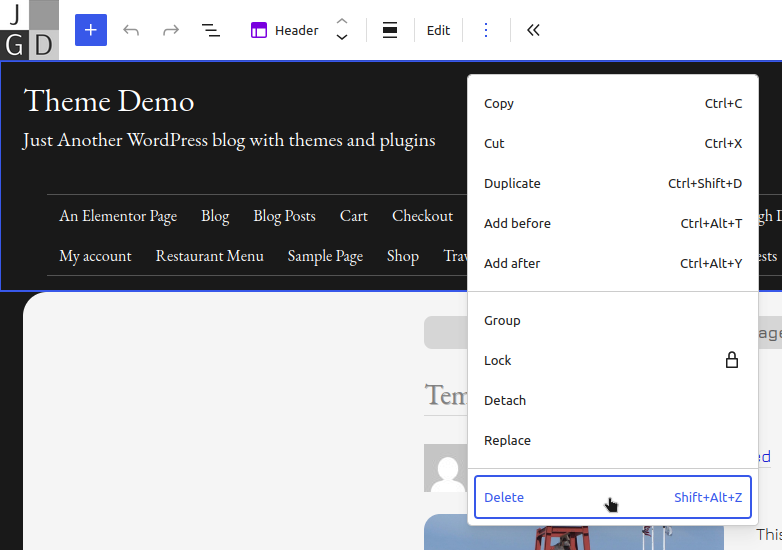
Task: Open the Blog Posts navigation link
Action: click(284, 216)
